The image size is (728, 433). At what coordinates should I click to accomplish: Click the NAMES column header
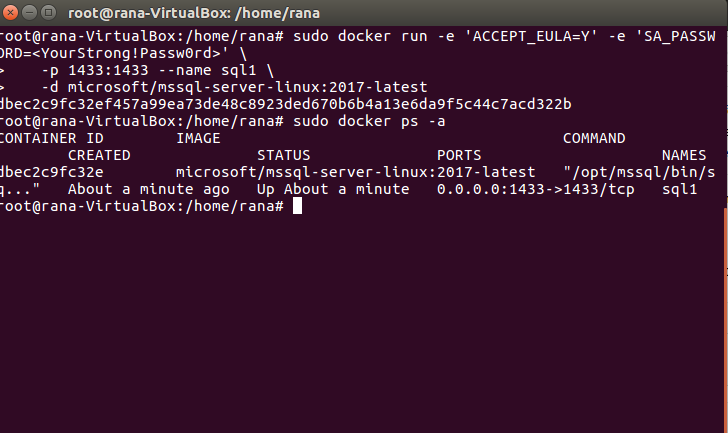(x=683, y=155)
